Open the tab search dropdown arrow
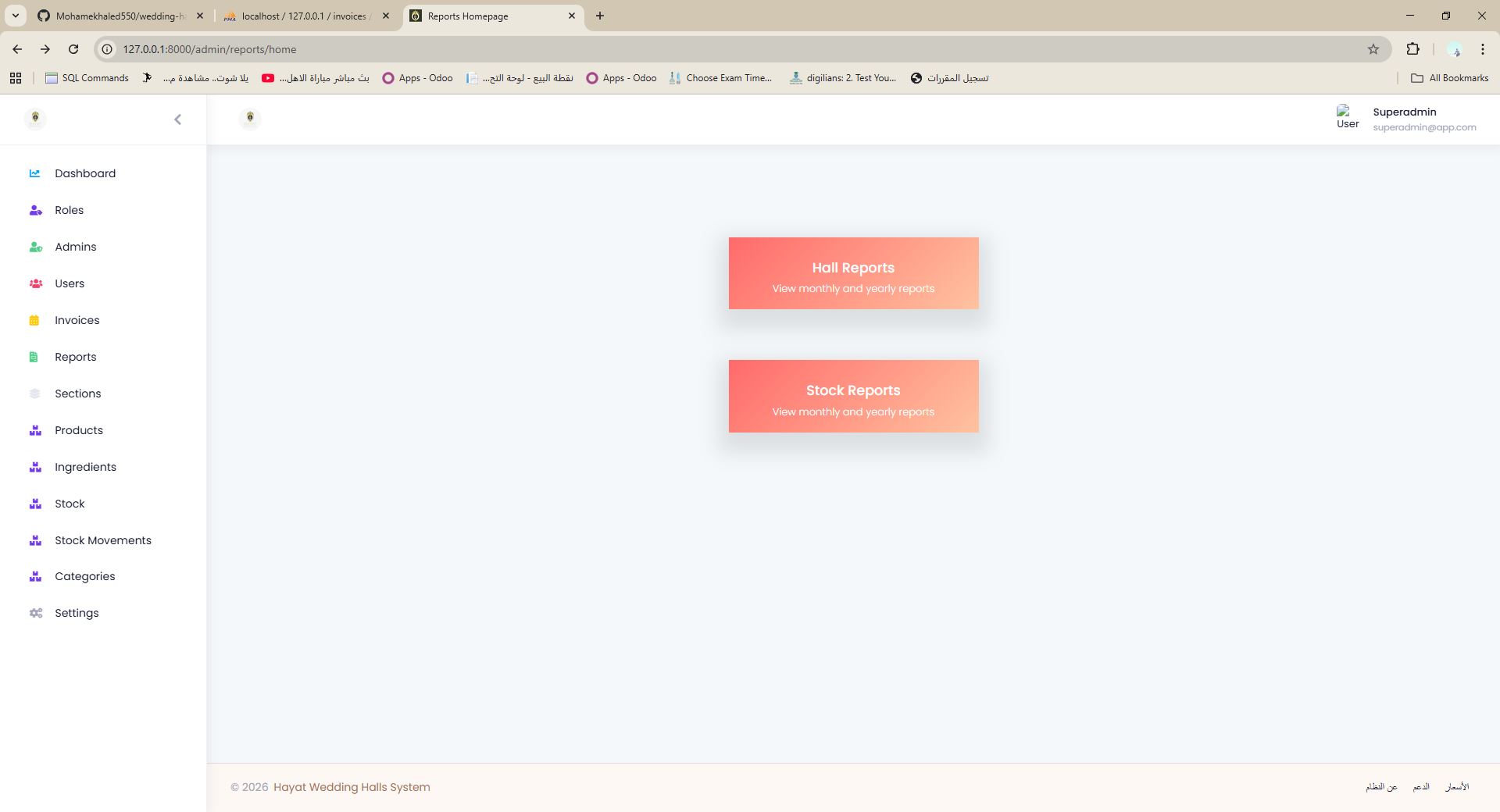 click(15, 16)
